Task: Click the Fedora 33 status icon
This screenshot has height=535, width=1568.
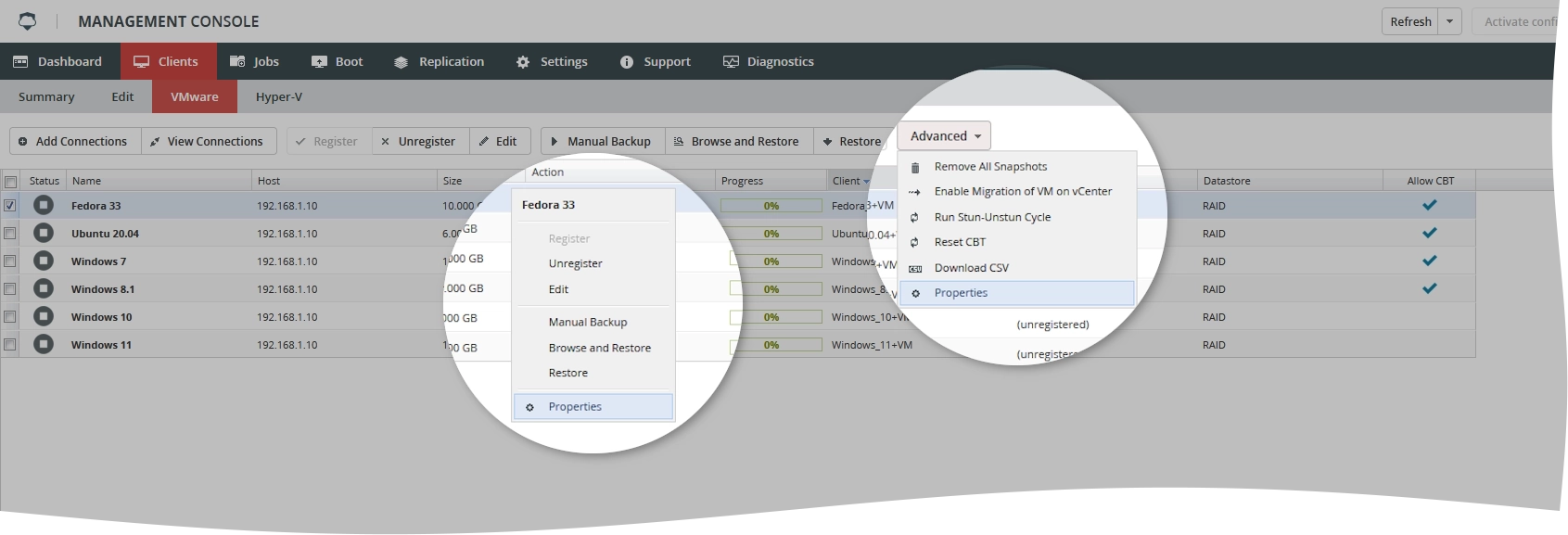Action: point(44,205)
